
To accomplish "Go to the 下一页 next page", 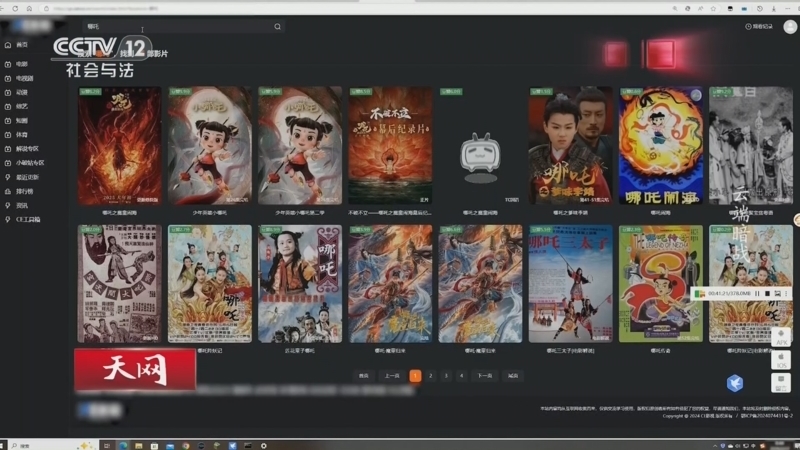I will (485, 376).
